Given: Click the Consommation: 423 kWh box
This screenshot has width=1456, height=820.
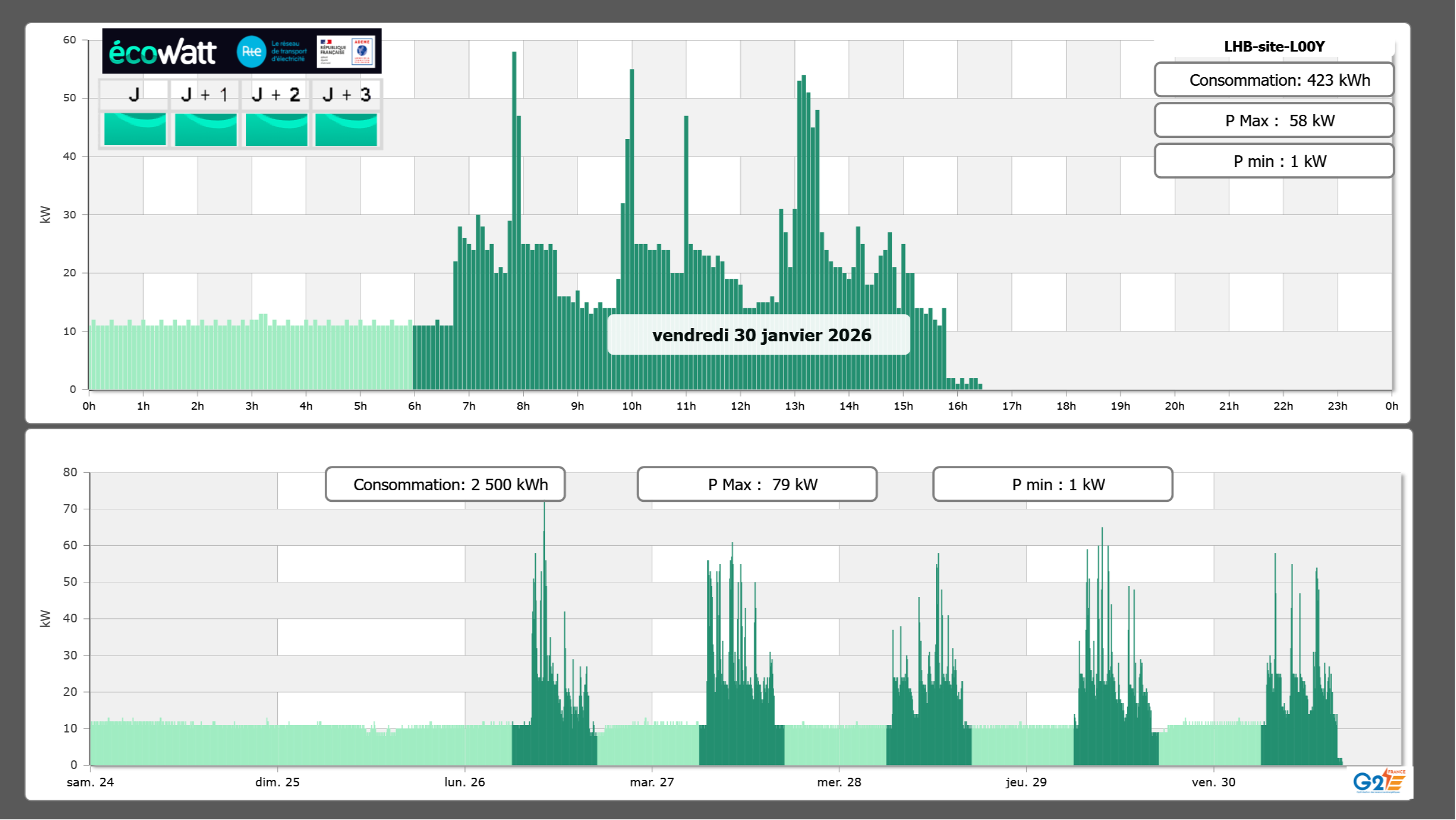Looking at the screenshot, I should click(1273, 80).
